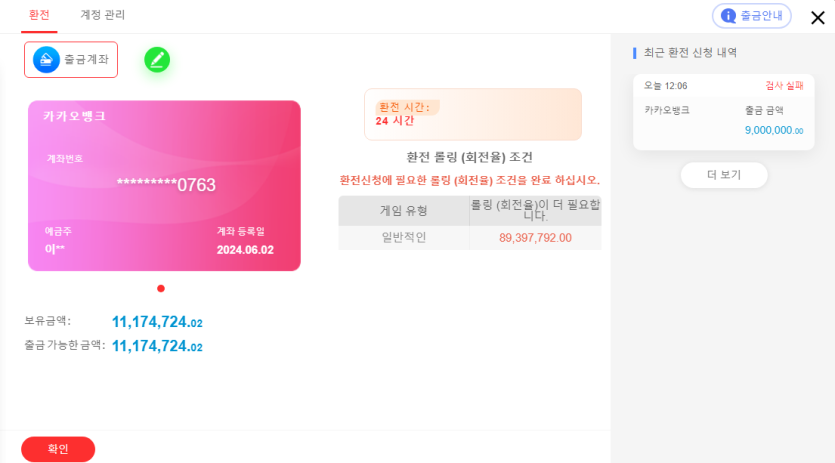The width and height of the screenshot is (835, 463).
Task: Click the 89,397,792.00 rolling amount cell
Action: [535, 238]
